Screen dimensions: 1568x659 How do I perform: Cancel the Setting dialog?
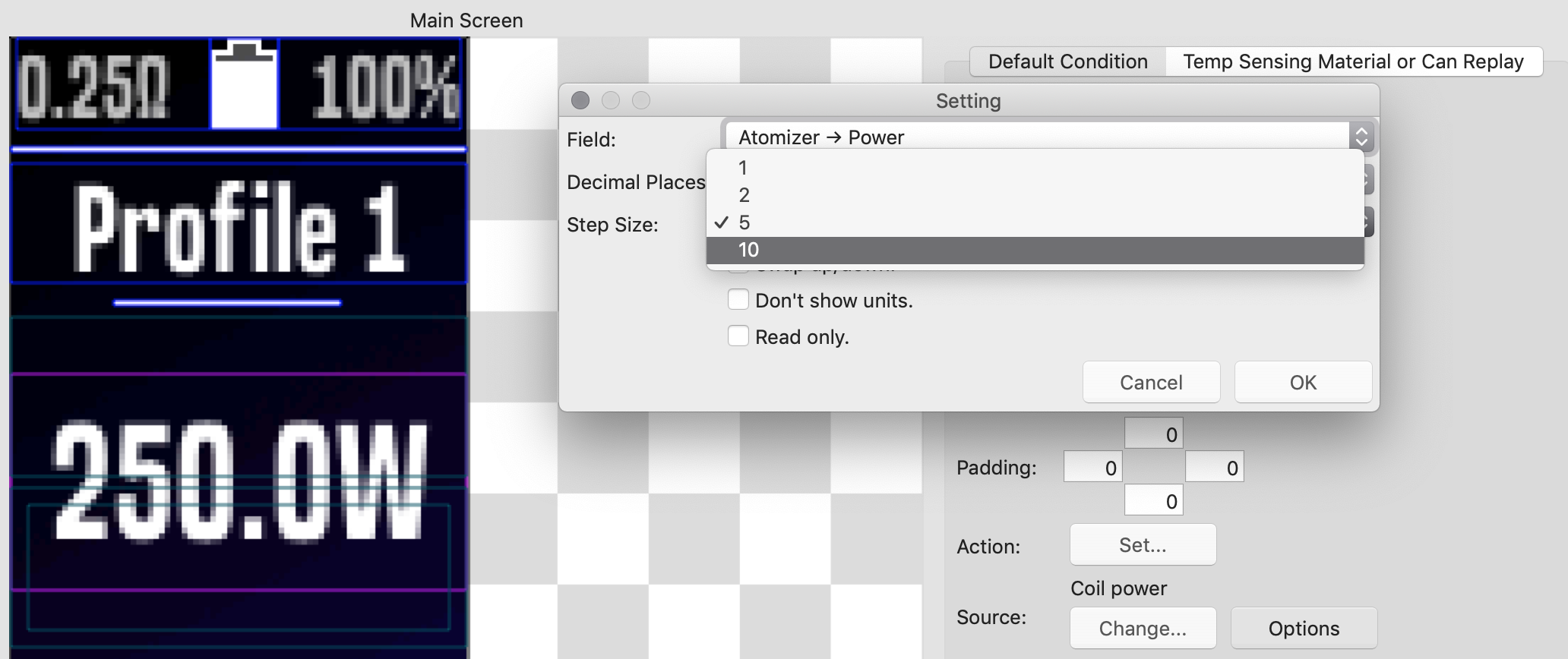1151,382
